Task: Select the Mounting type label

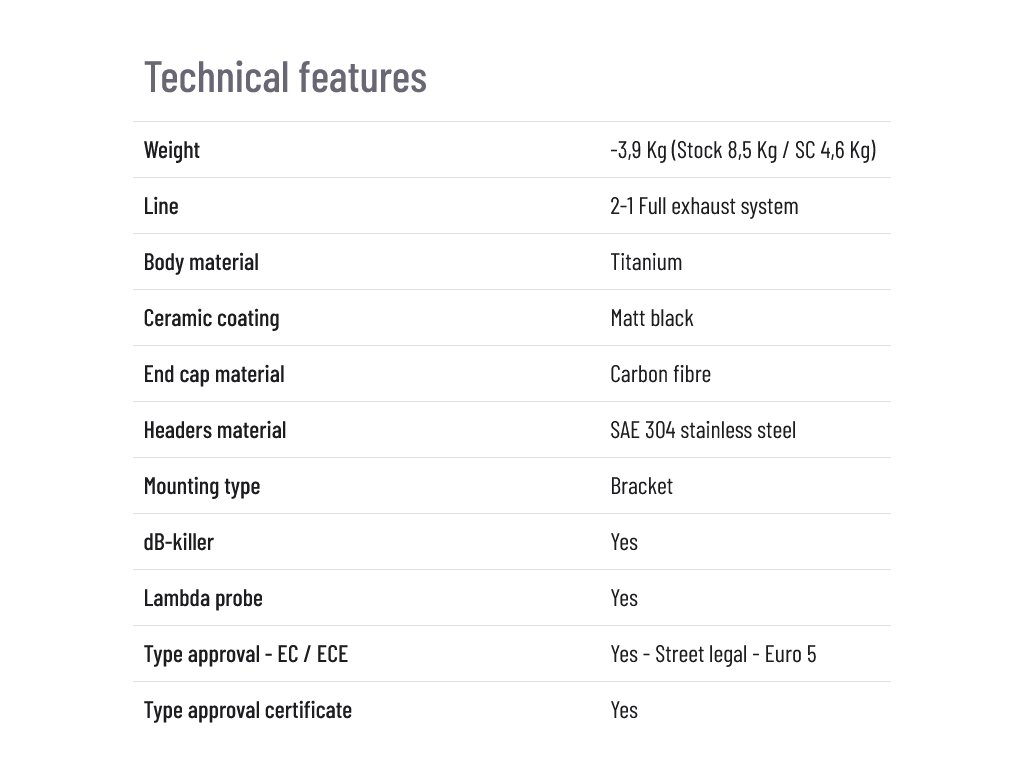Action: pyautogui.click(x=202, y=487)
